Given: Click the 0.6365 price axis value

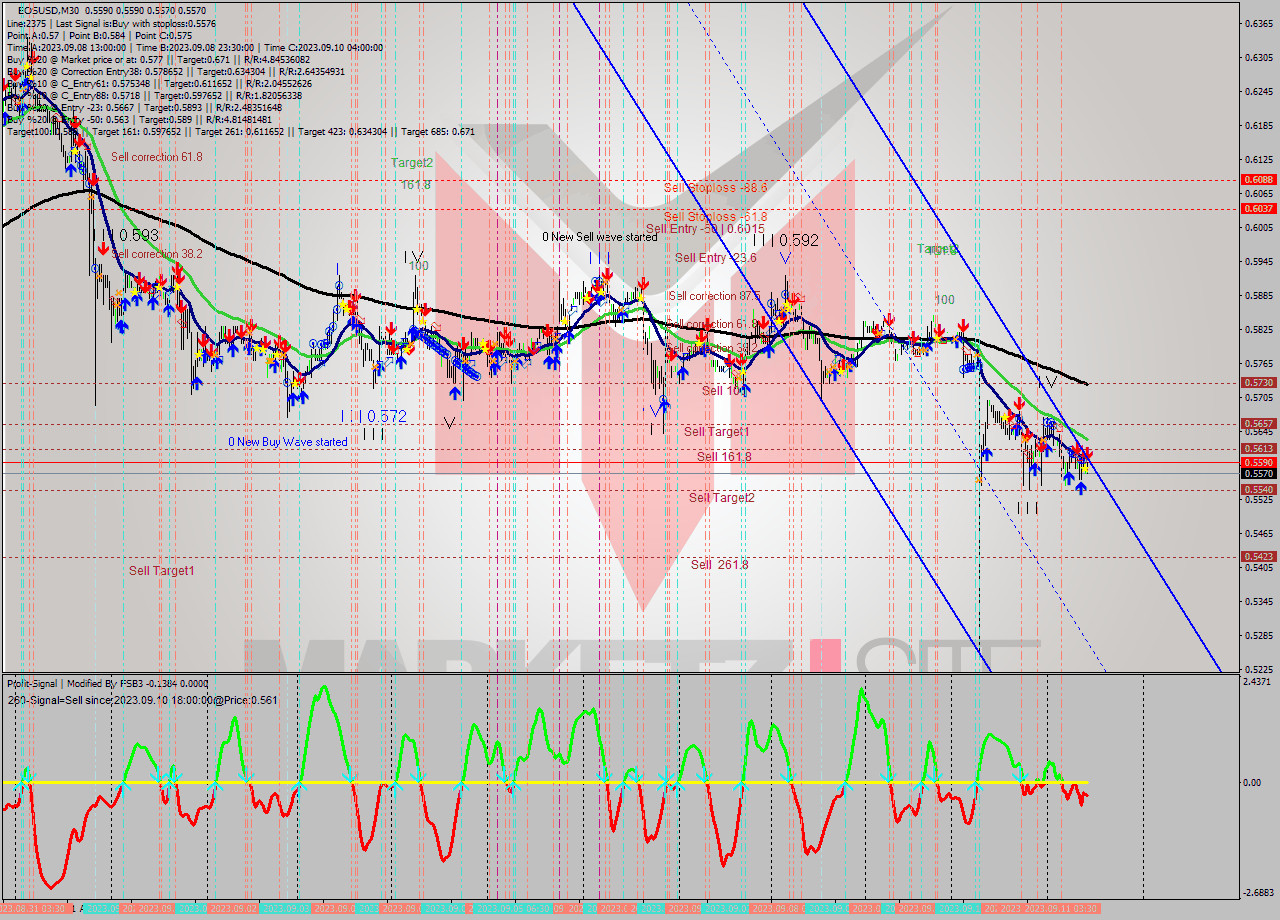Looking at the screenshot, I should 1258,23.
